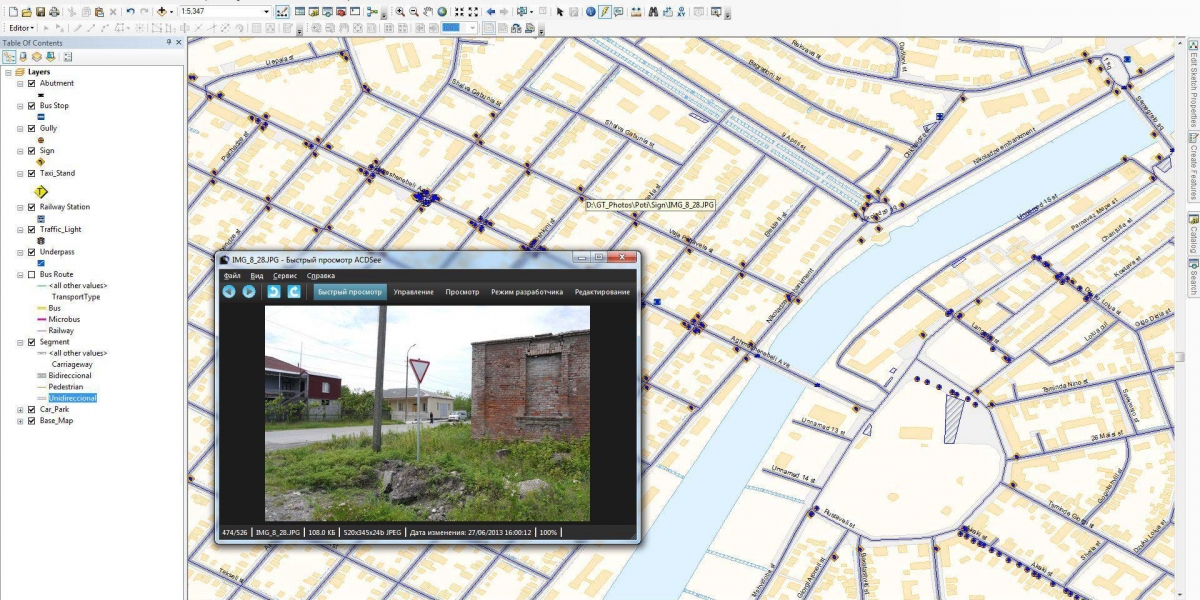This screenshot has height=600, width=1200.
Task: Save the current map document
Action: coord(40,11)
